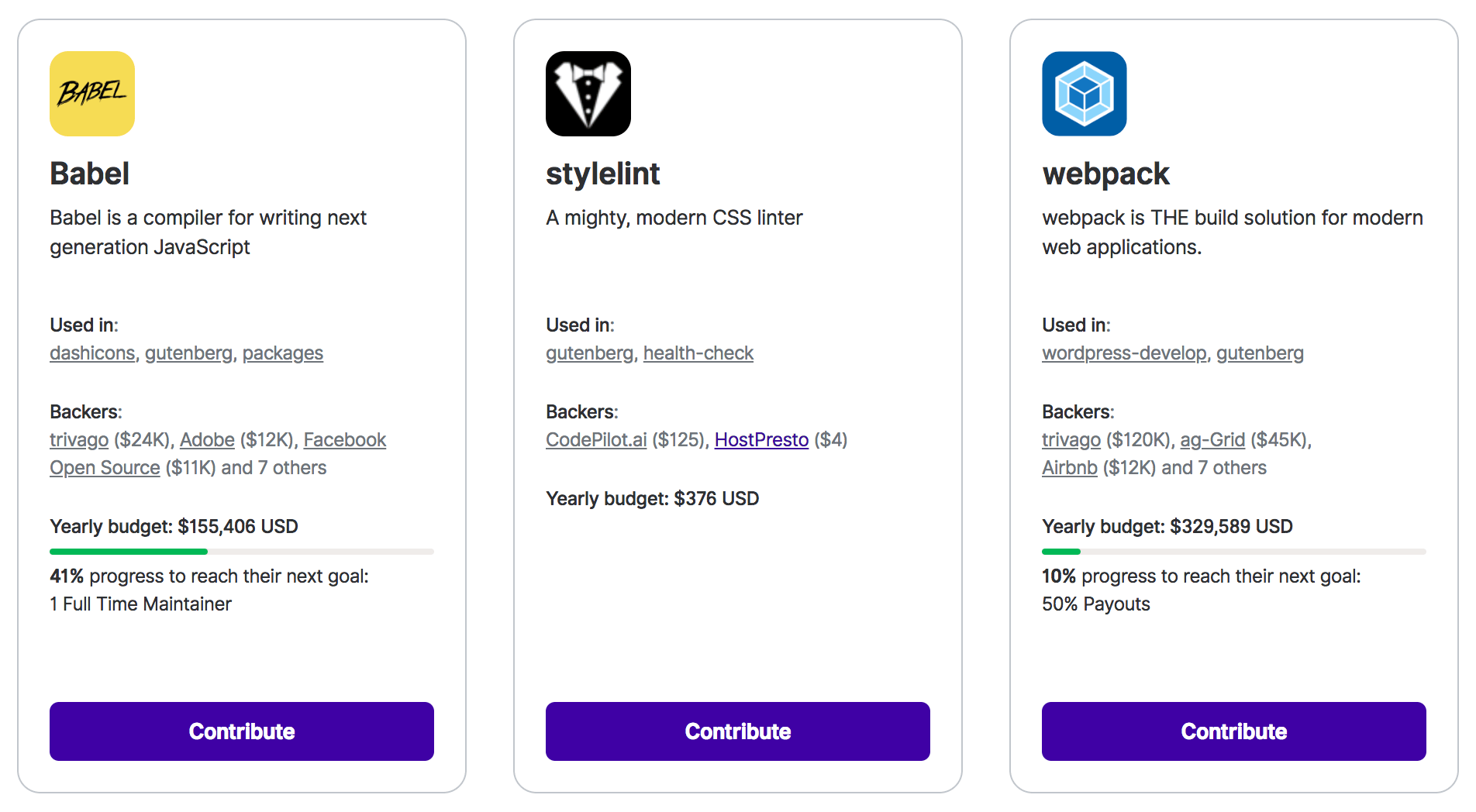
Task: Open trivago backer link on webpack card
Action: (x=1071, y=440)
